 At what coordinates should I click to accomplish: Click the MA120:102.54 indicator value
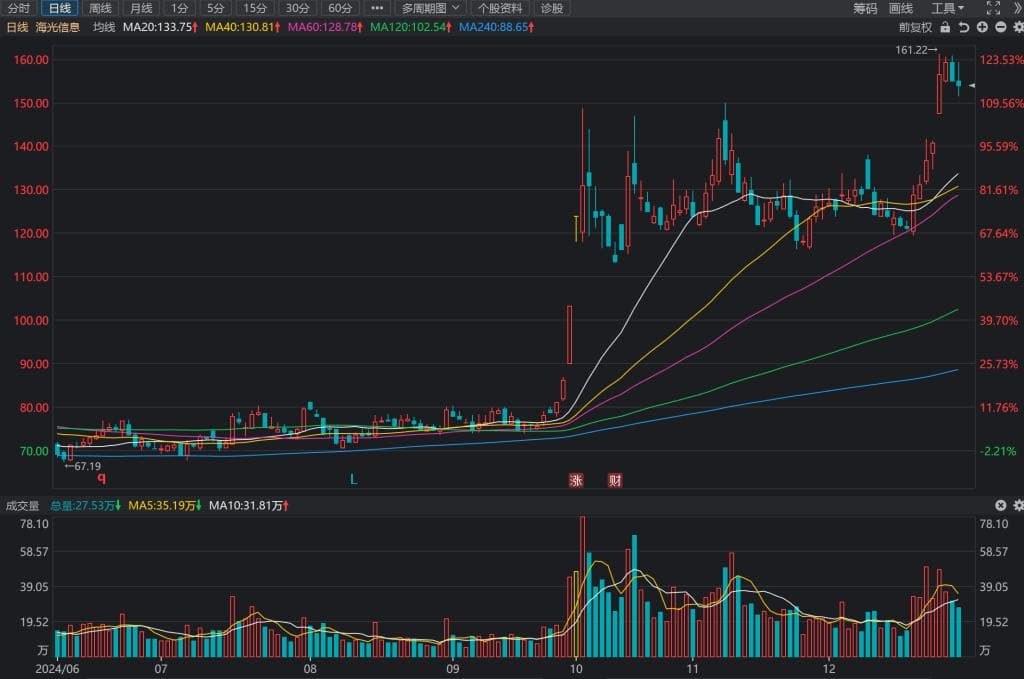click(x=410, y=27)
